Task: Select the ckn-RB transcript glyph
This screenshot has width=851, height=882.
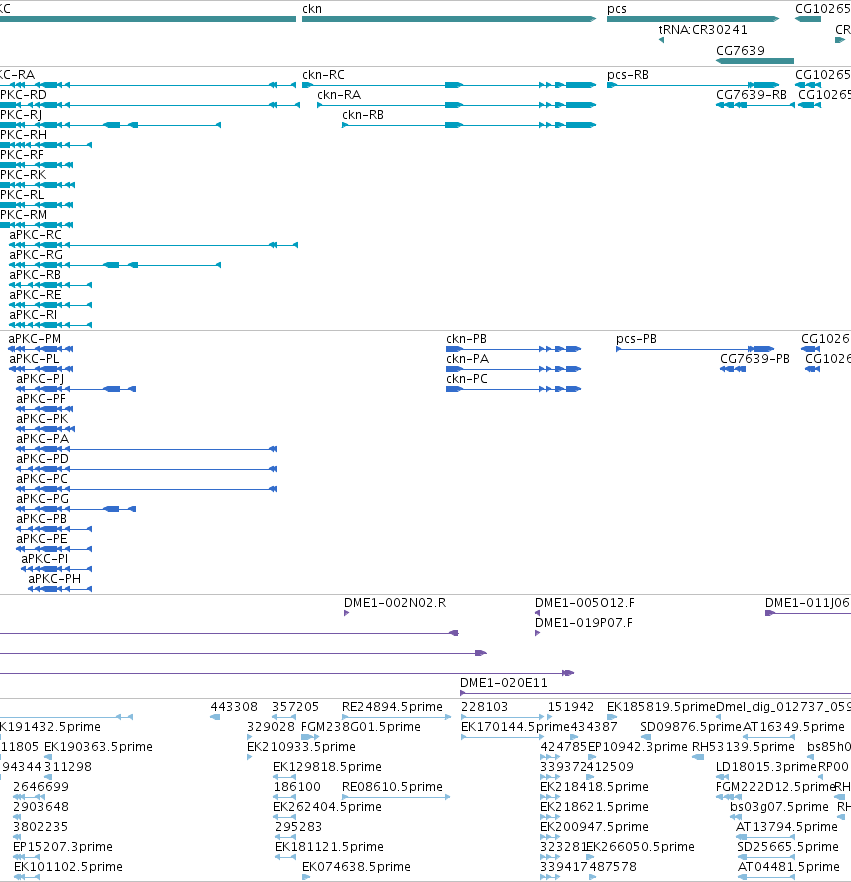Action: point(469,125)
